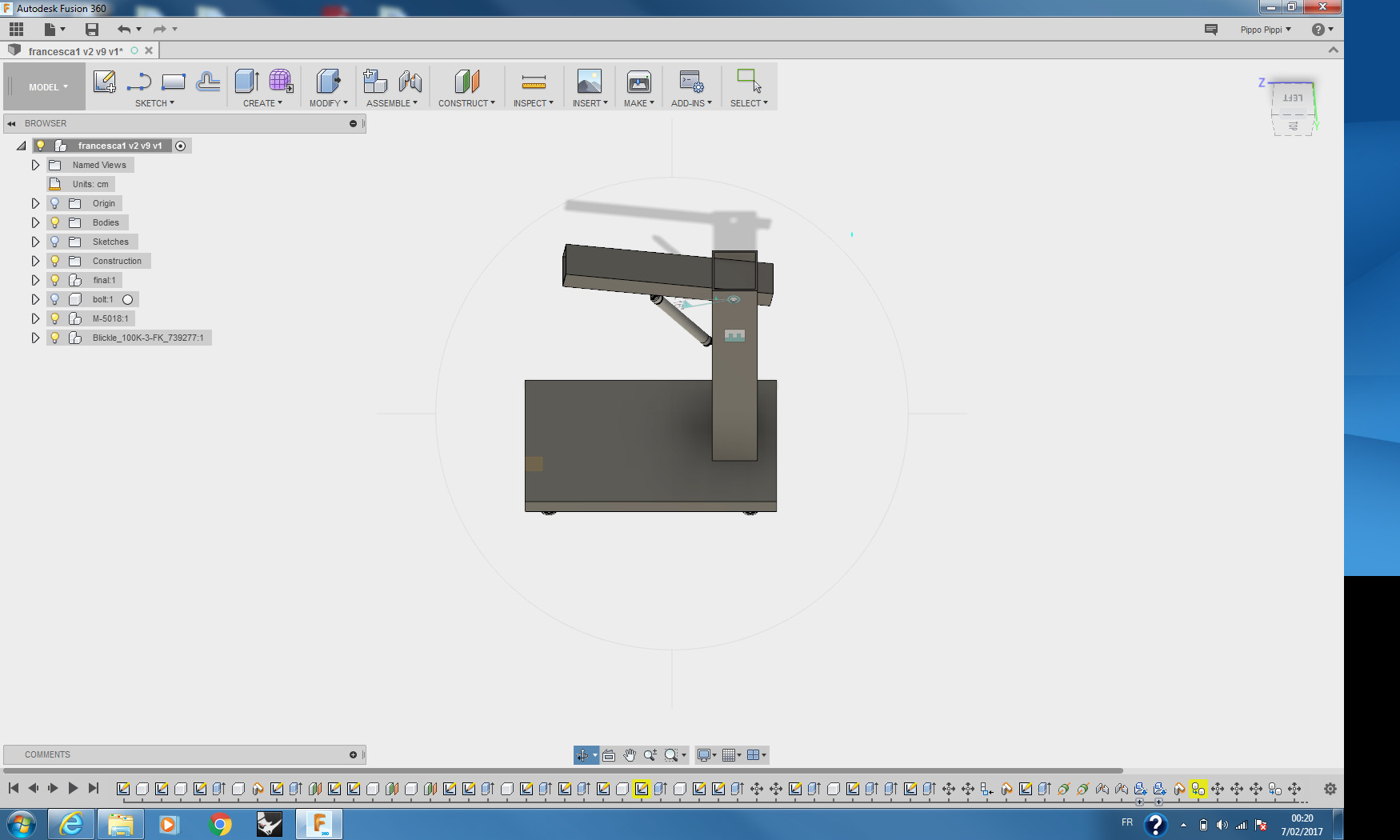This screenshot has height=840, width=1400.
Task: Select the Measure ruler icon
Action: coord(534,82)
